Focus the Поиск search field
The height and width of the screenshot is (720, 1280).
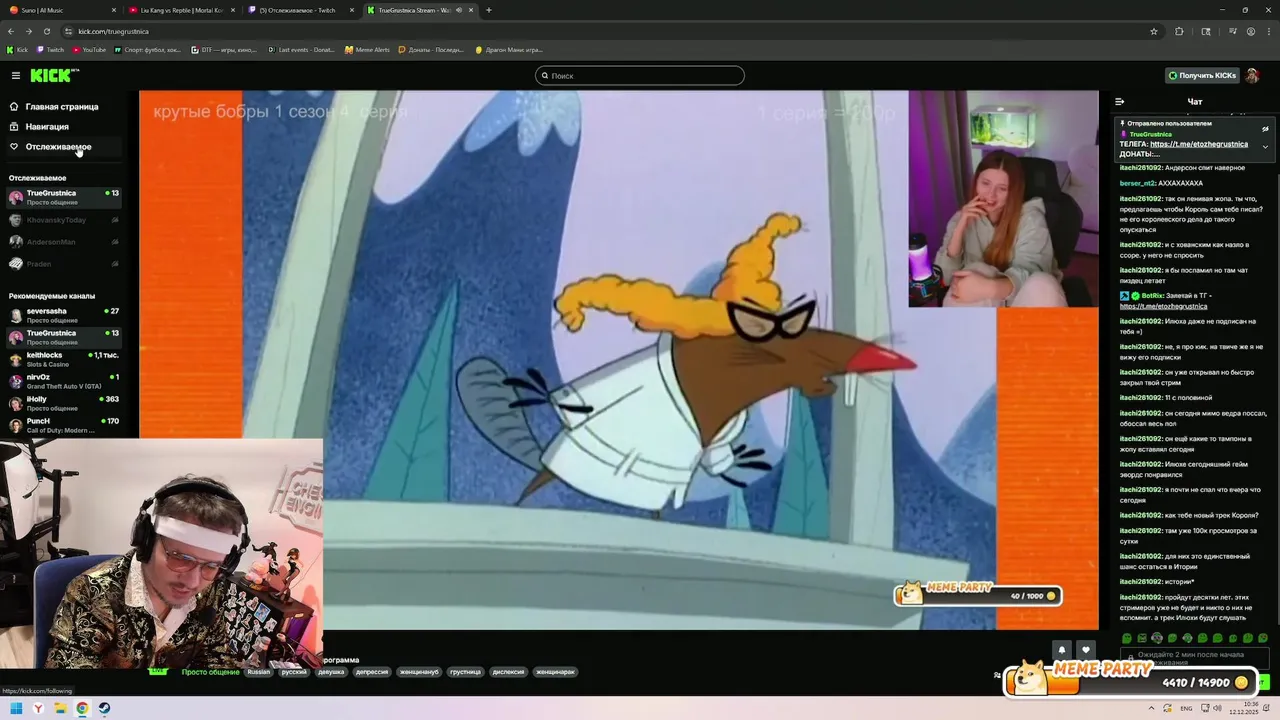click(640, 75)
